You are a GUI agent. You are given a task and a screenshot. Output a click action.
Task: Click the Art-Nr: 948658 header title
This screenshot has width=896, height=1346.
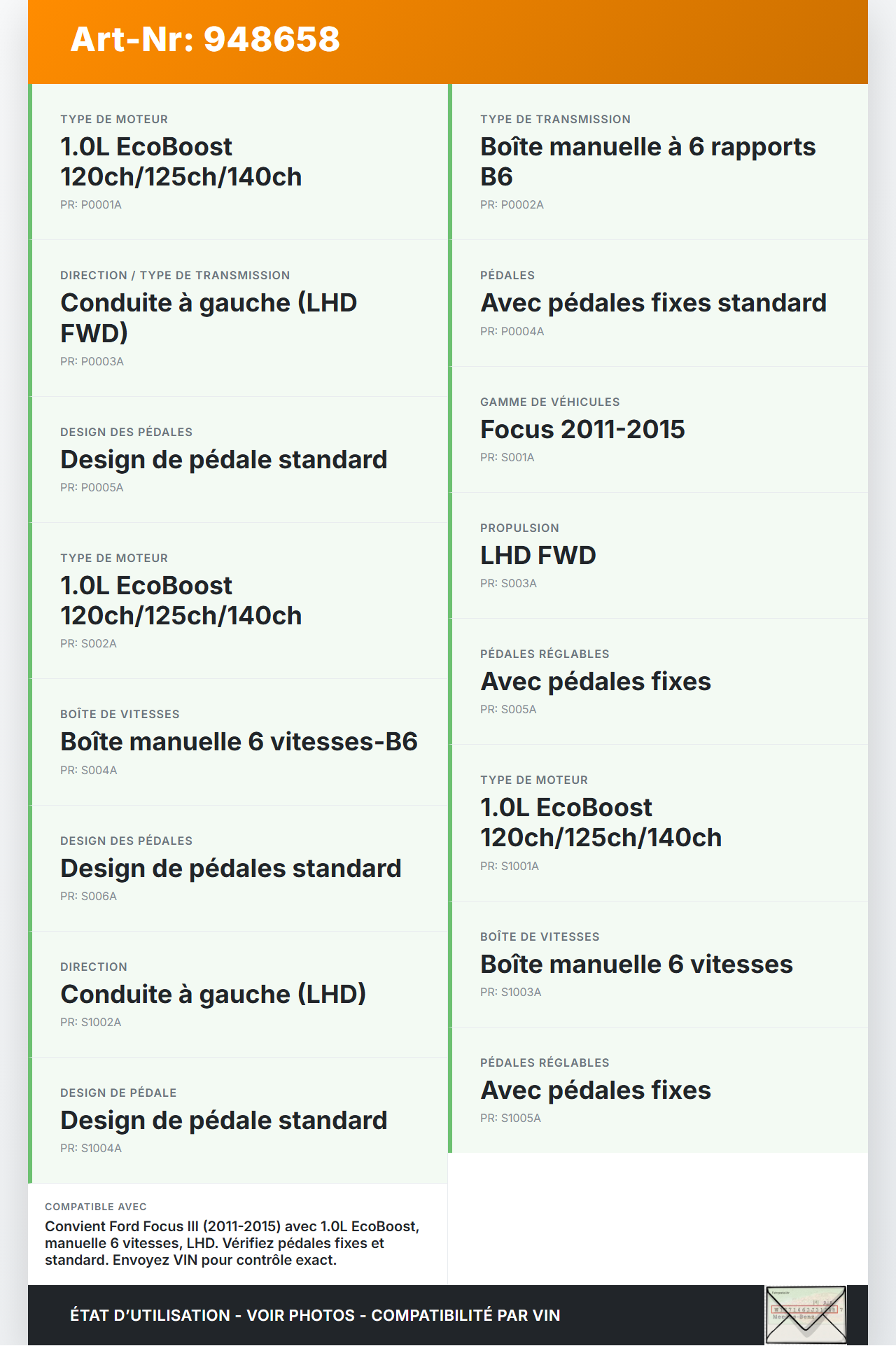coord(205,39)
